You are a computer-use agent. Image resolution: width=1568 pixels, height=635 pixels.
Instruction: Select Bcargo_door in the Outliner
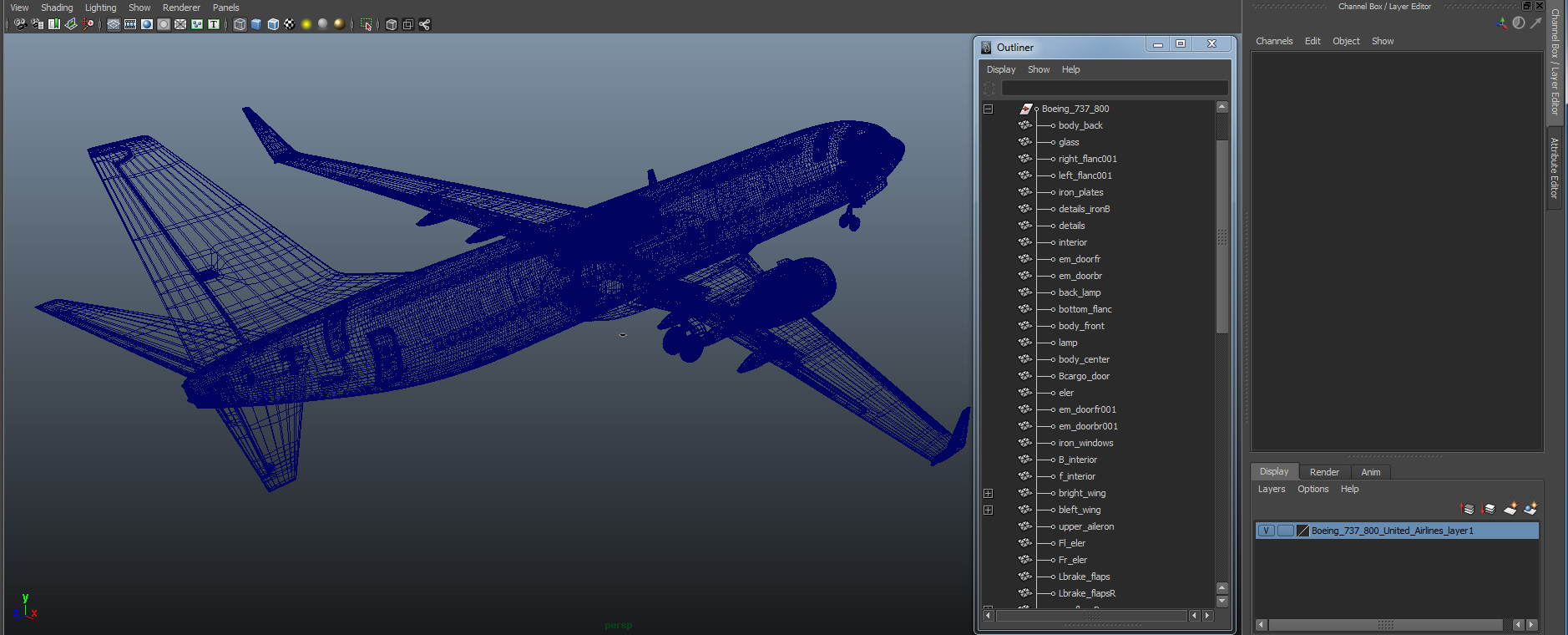[1084, 376]
